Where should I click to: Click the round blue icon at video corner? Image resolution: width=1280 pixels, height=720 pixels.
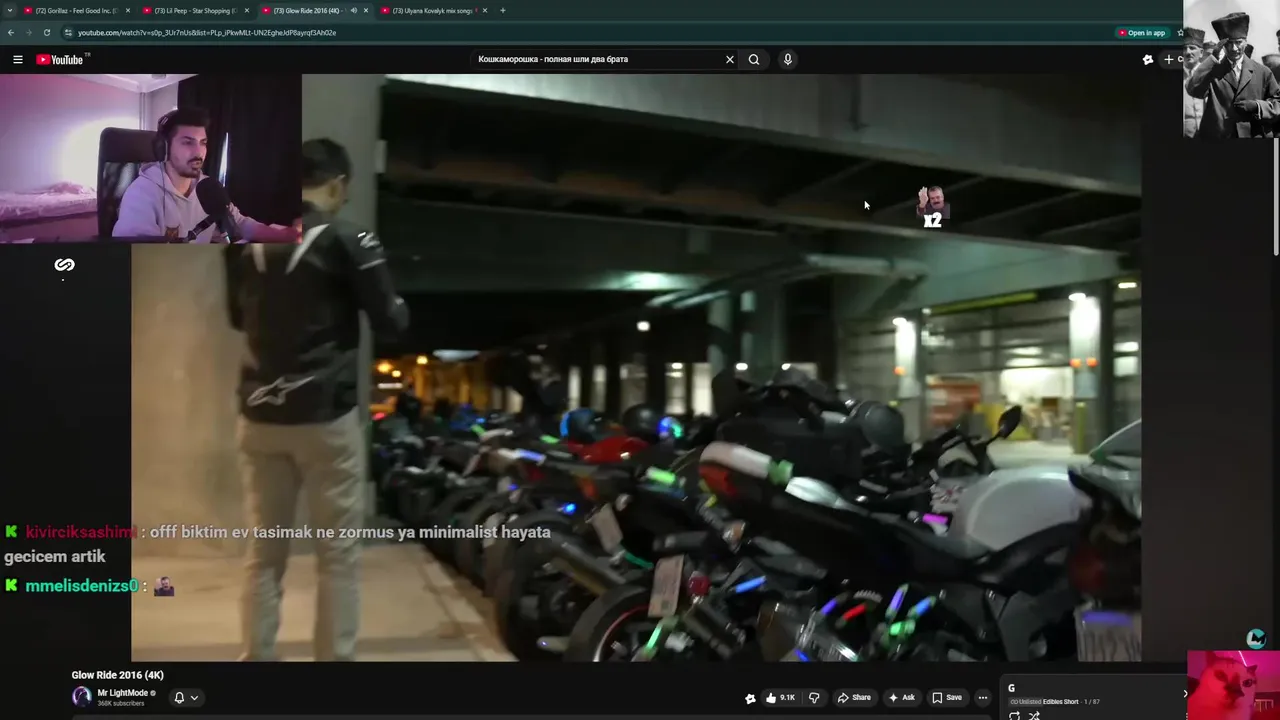(x=1256, y=639)
